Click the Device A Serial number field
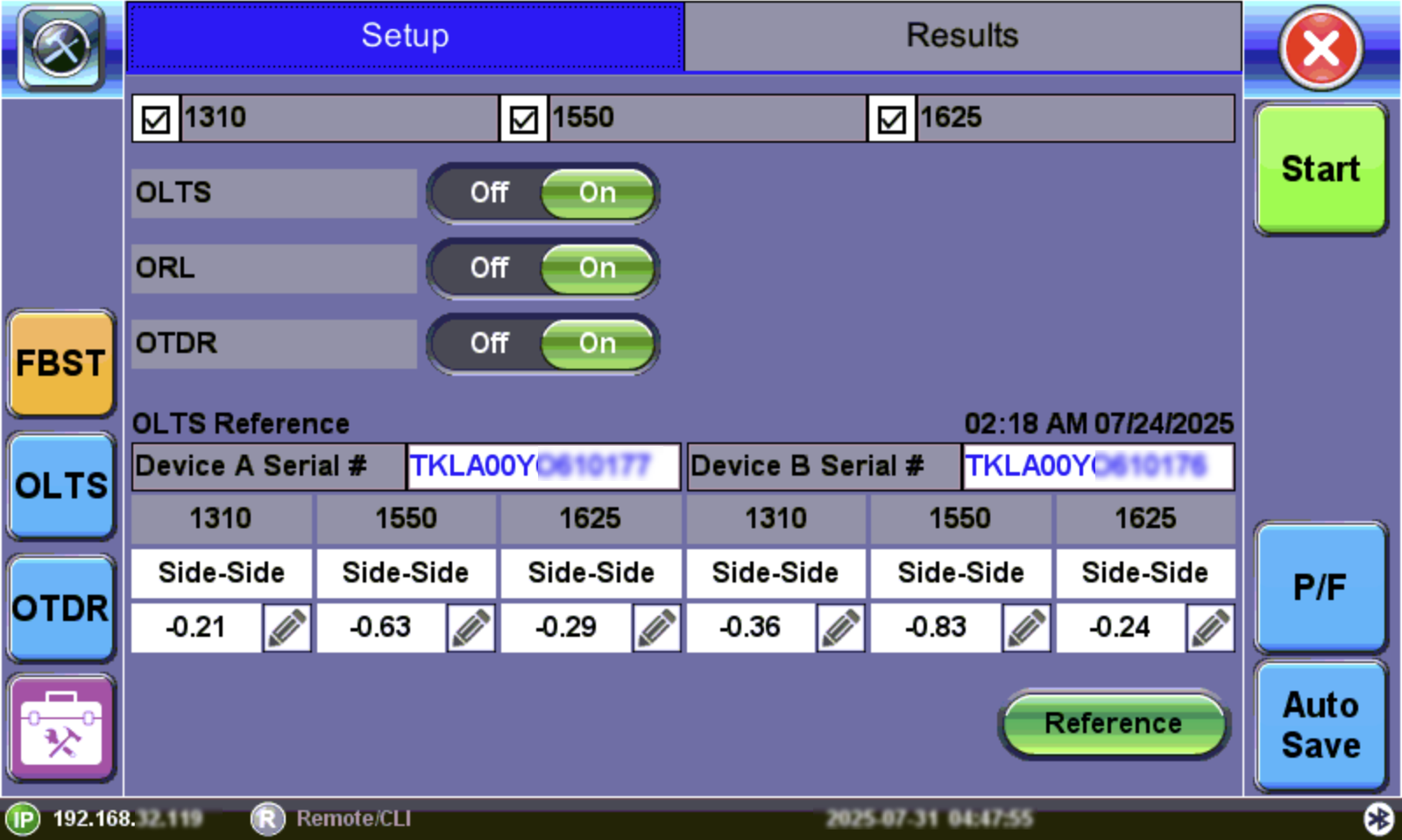Screen dimensions: 1402x840 [543, 466]
